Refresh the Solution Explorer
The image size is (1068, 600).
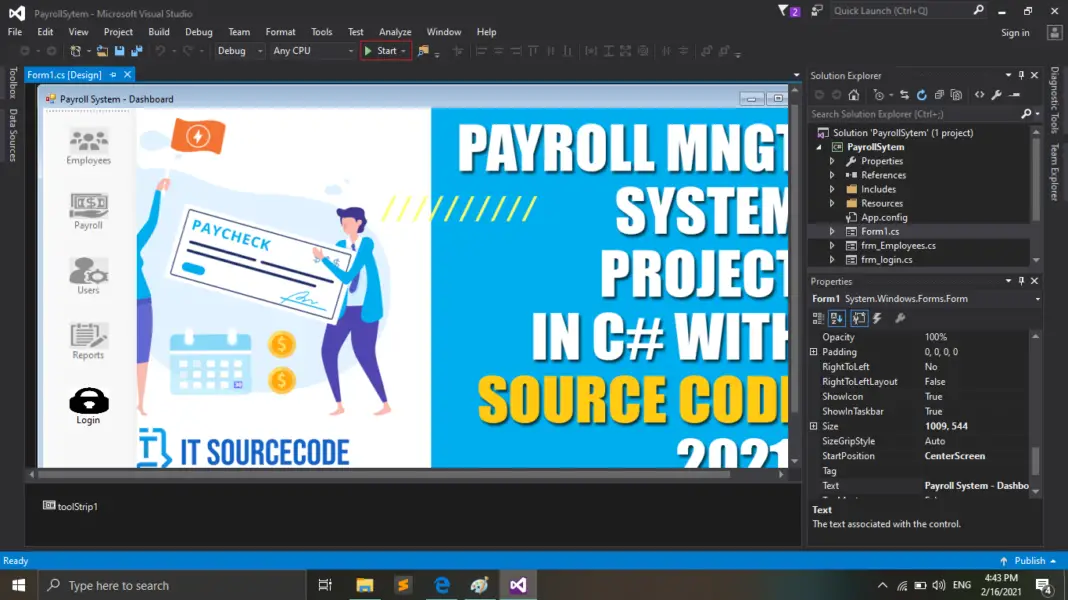pos(921,95)
